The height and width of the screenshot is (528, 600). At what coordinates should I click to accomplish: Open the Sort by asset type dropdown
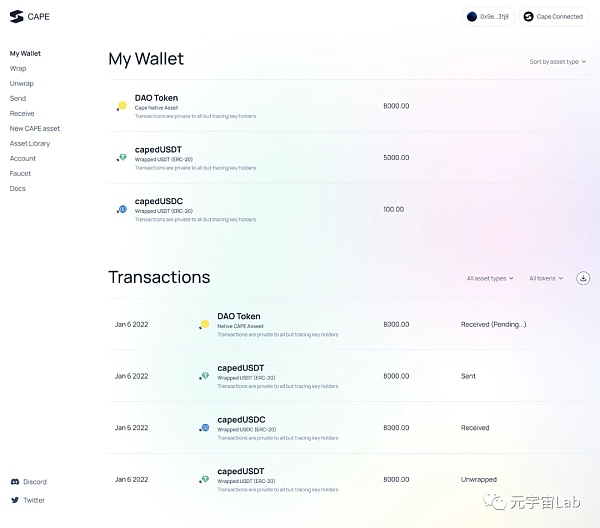pos(556,62)
